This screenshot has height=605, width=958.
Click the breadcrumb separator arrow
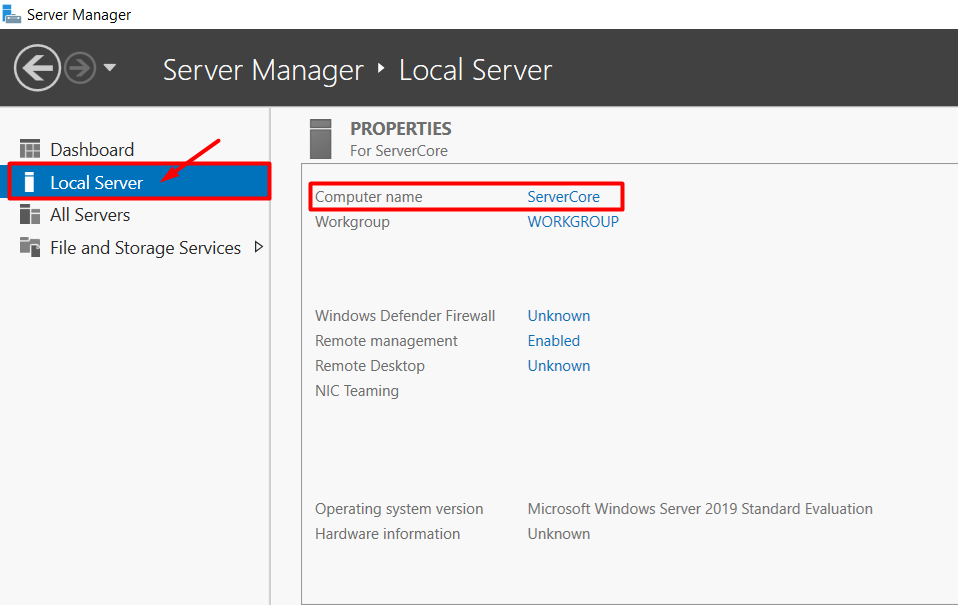381,68
